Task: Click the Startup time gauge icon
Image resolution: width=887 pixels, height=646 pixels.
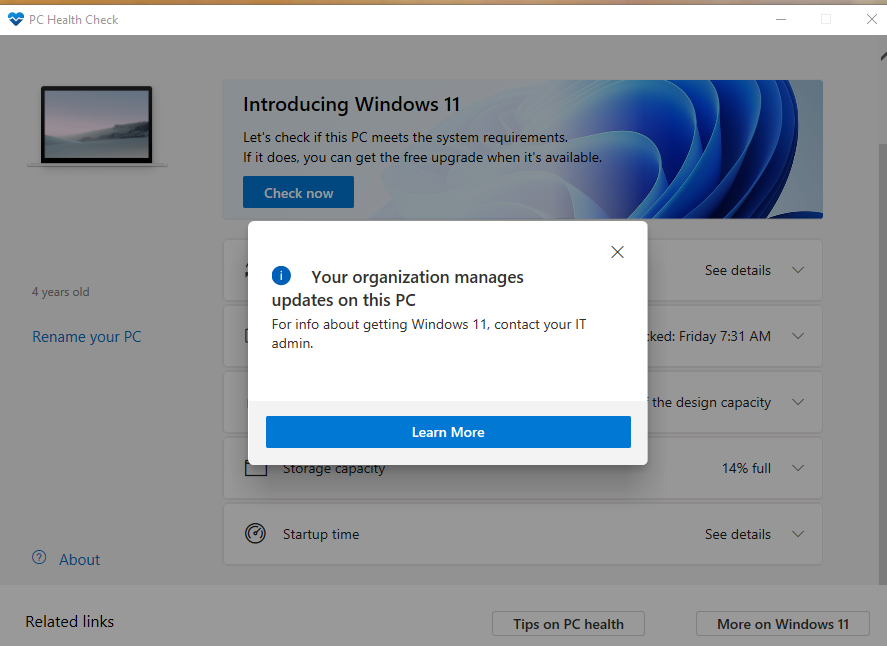Action: [x=255, y=533]
